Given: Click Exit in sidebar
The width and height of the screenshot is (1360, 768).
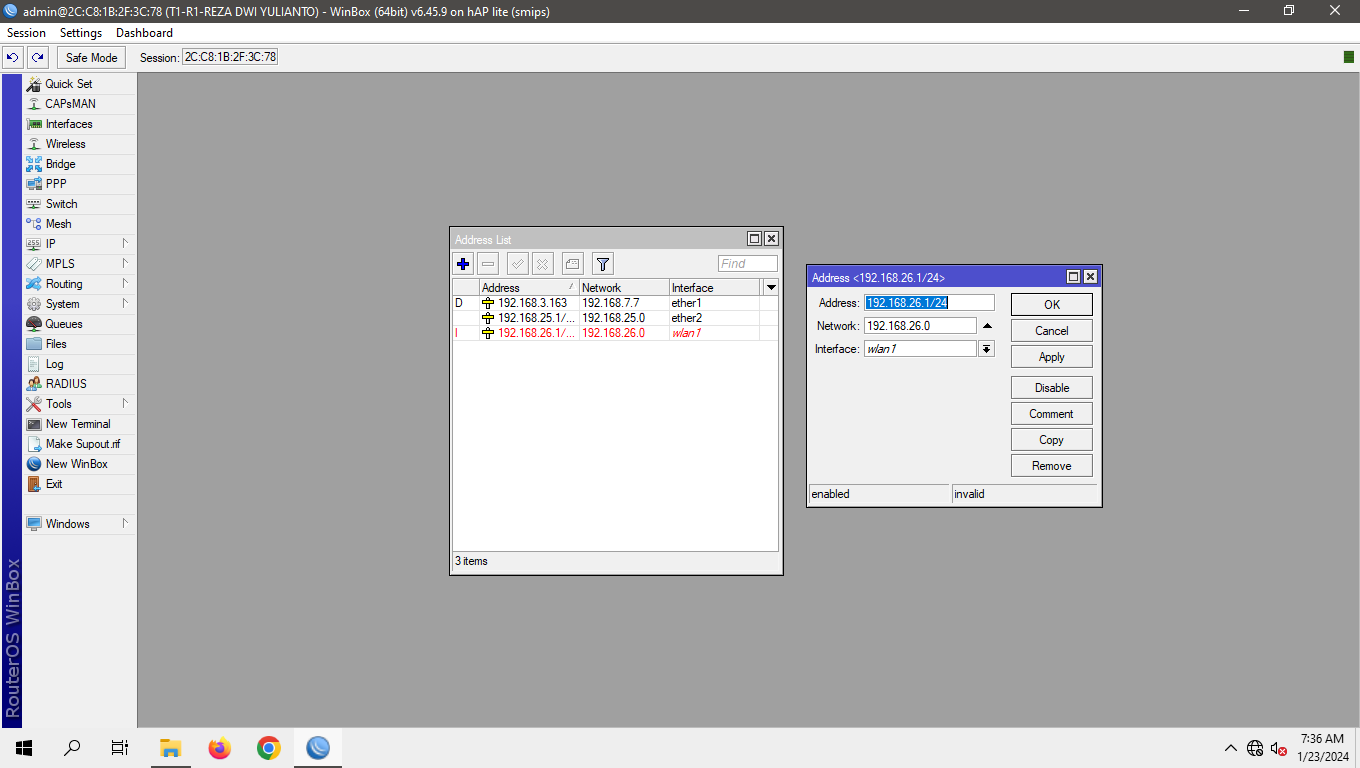Looking at the screenshot, I should pyautogui.click(x=79, y=484).
